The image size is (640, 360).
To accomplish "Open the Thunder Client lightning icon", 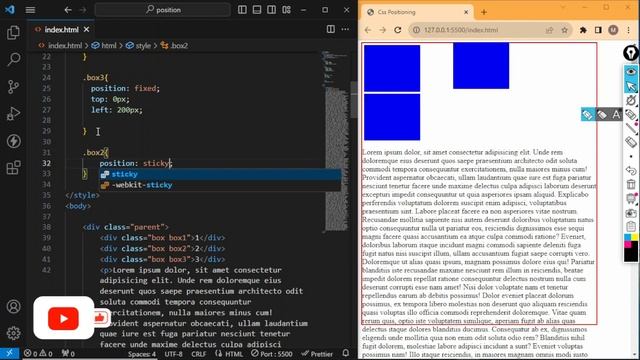I will pos(13,141).
